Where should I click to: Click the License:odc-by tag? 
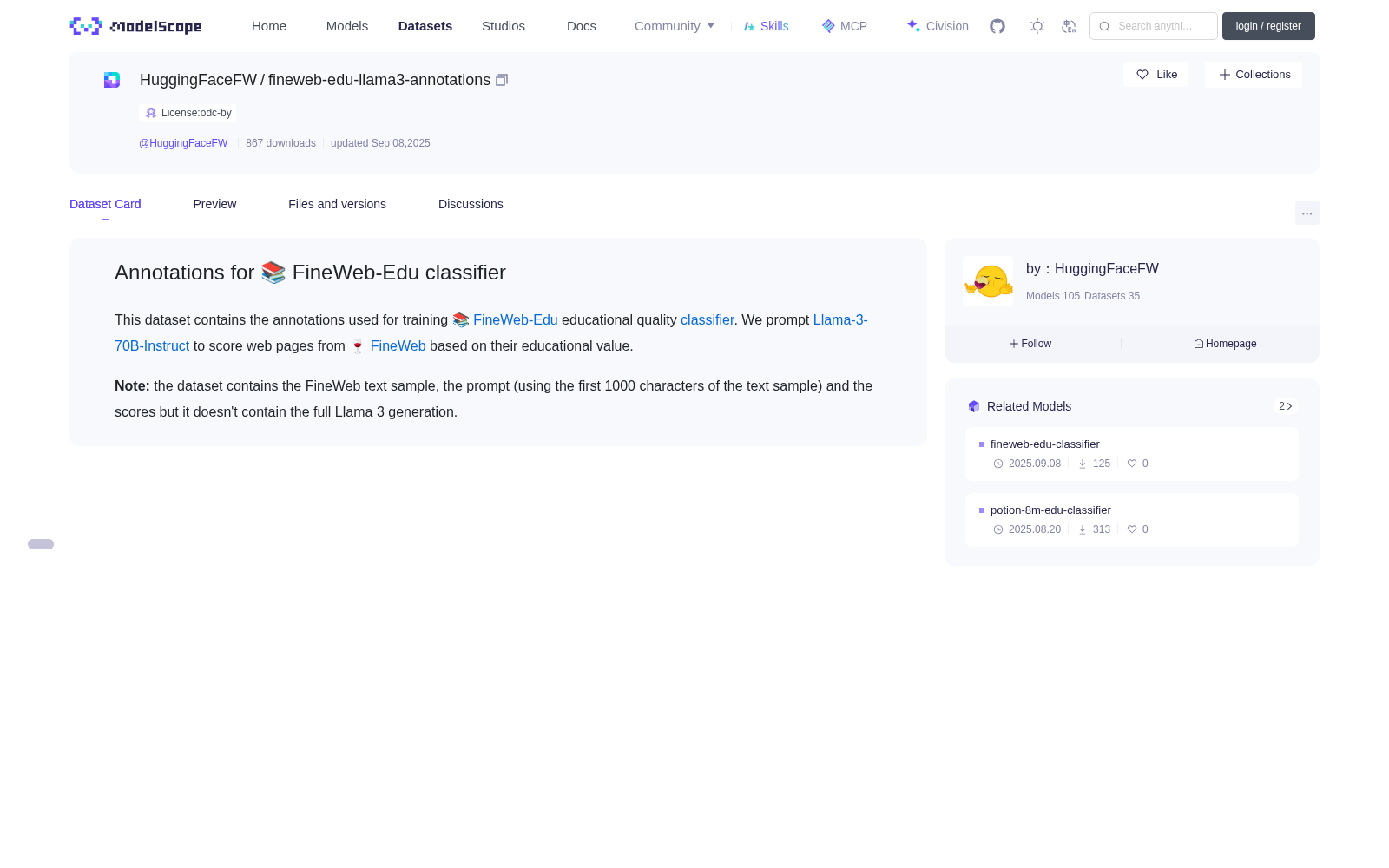tap(188, 113)
